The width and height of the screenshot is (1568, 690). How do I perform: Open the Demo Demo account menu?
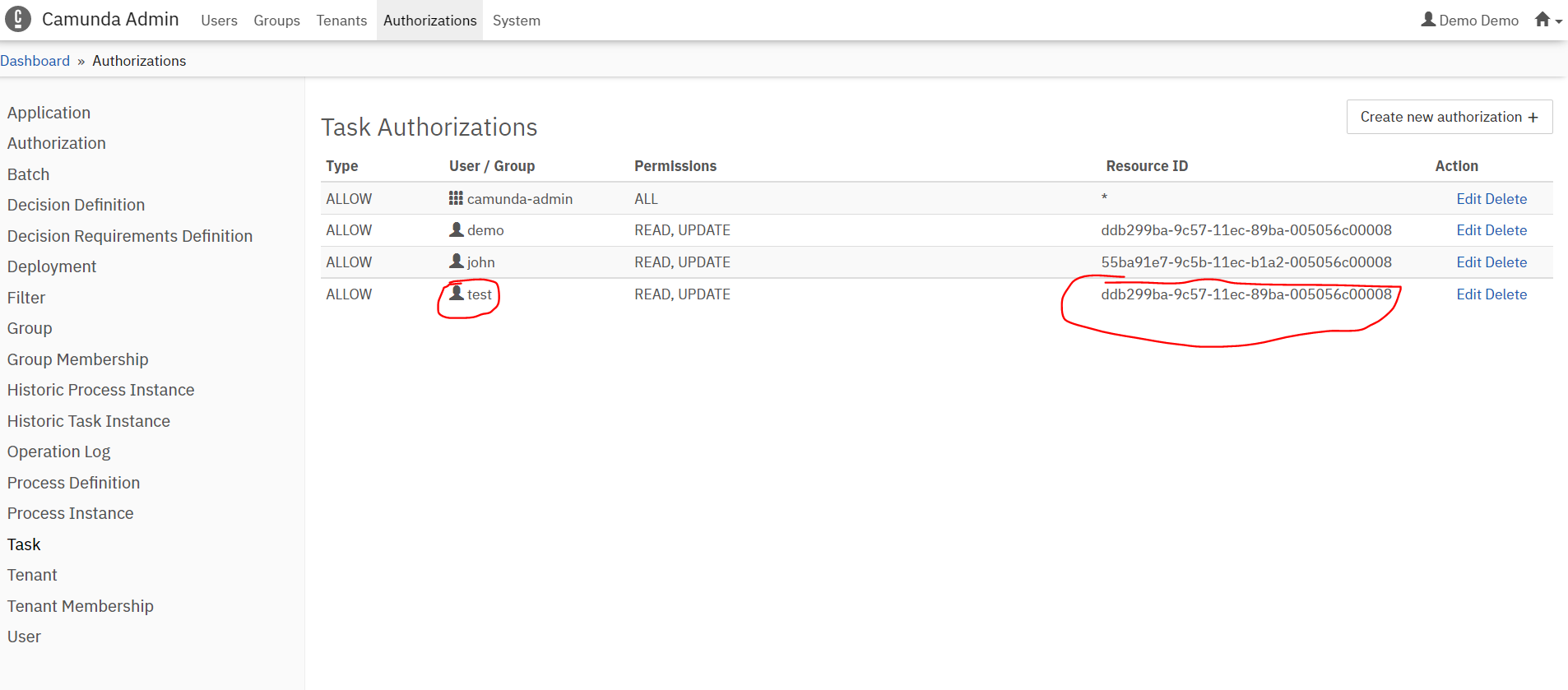pyautogui.click(x=1470, y=21)
